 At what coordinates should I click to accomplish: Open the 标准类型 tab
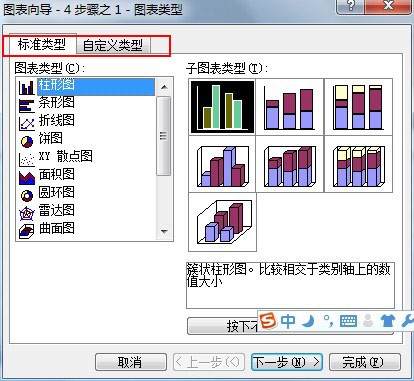(x=41, y=44)
